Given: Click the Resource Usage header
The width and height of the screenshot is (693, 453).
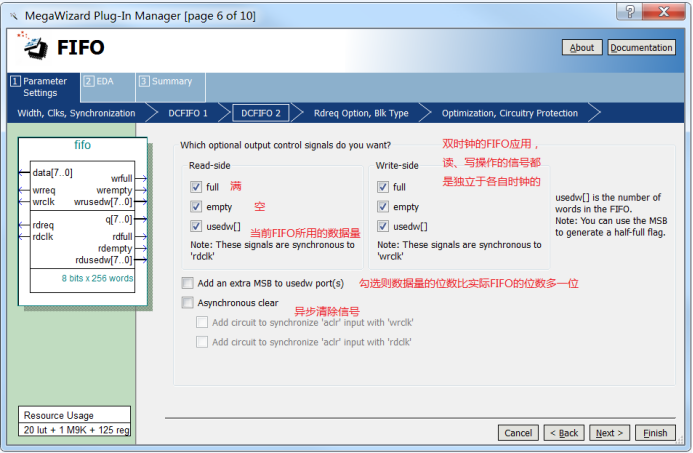Looking at the screenshot, I should (58, 415).
